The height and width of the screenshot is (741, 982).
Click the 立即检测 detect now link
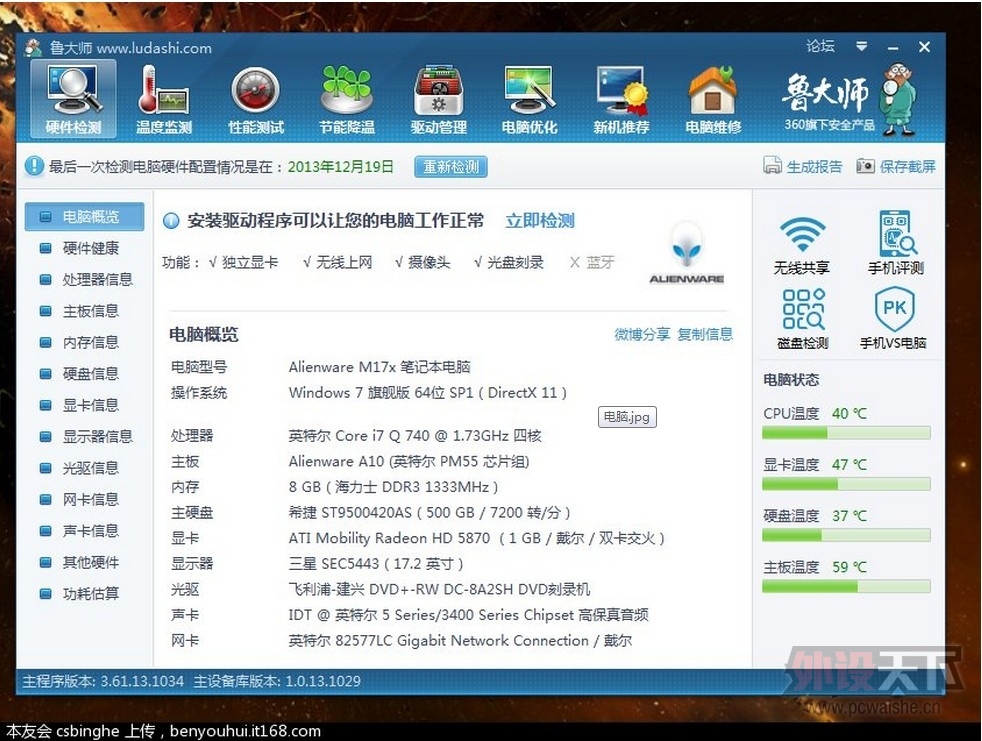click(540, 221)
